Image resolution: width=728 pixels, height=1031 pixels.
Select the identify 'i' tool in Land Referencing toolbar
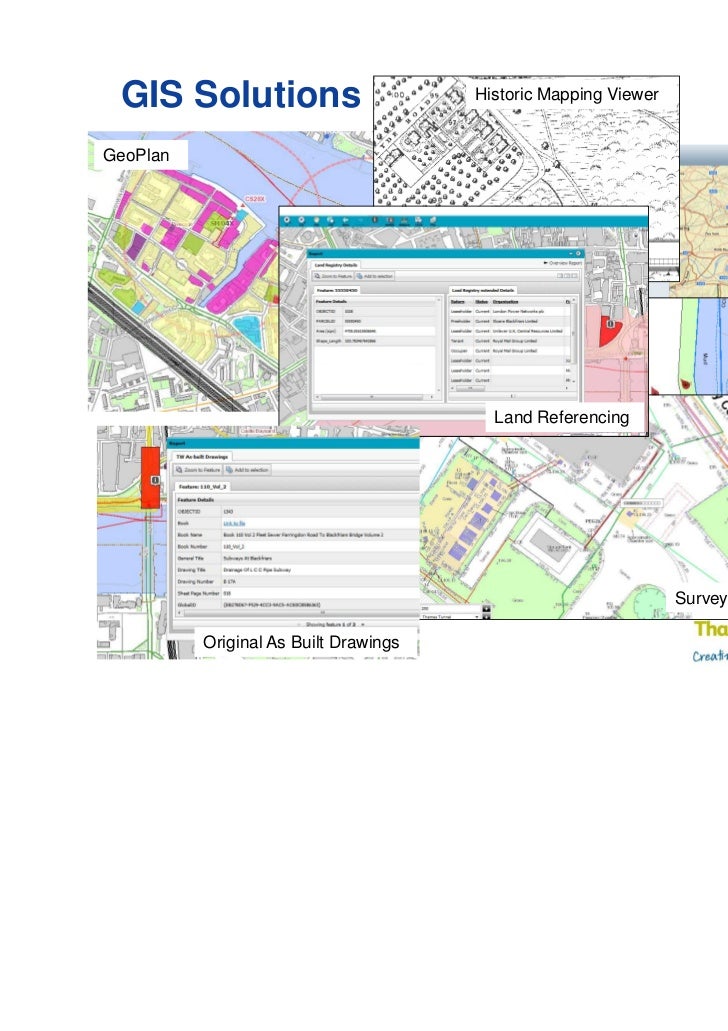[x=375, y=220]
